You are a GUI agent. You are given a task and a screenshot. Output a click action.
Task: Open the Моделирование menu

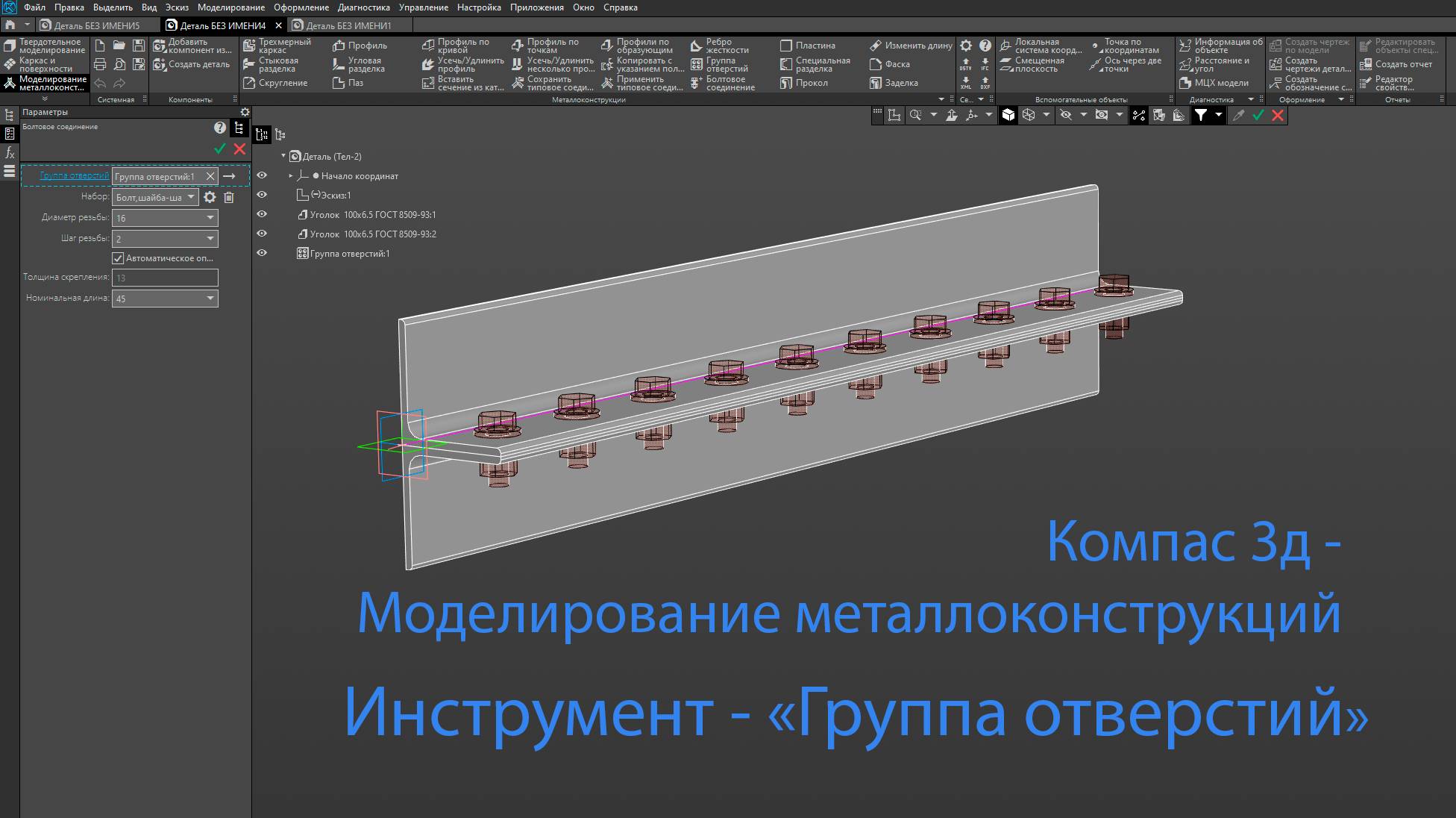231,7
